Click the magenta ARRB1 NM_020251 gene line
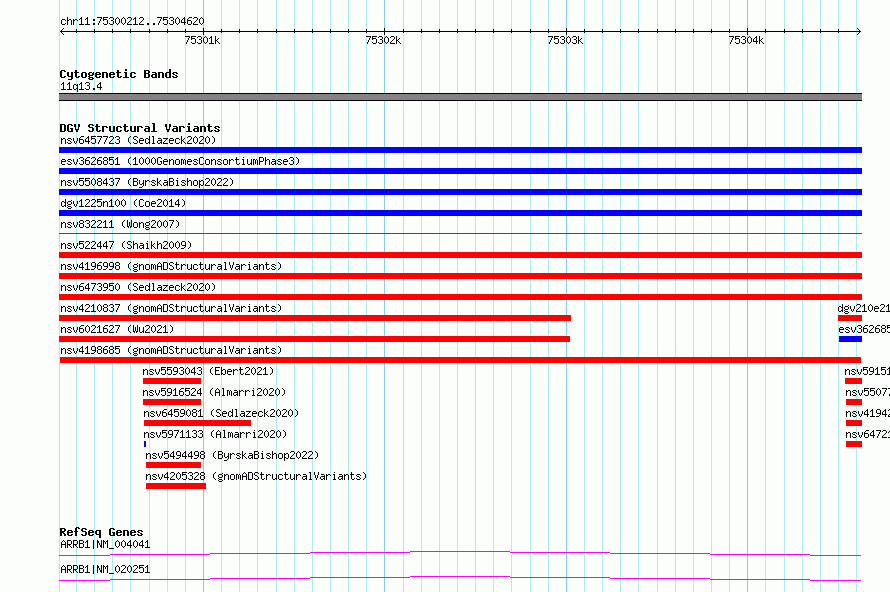Viewport: 890px width, 592px height. coord(460,578)
